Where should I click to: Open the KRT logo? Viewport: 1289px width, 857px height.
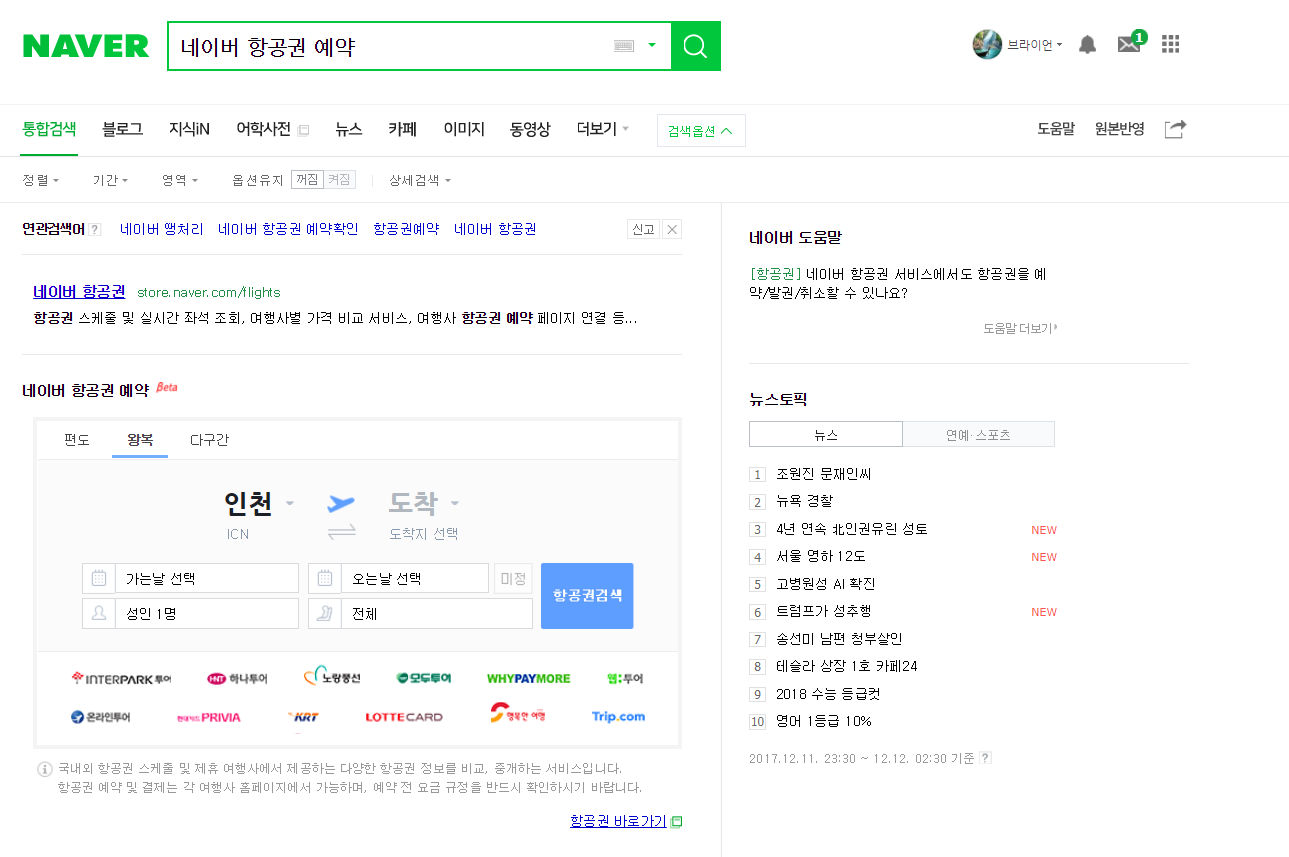(303, 717)
